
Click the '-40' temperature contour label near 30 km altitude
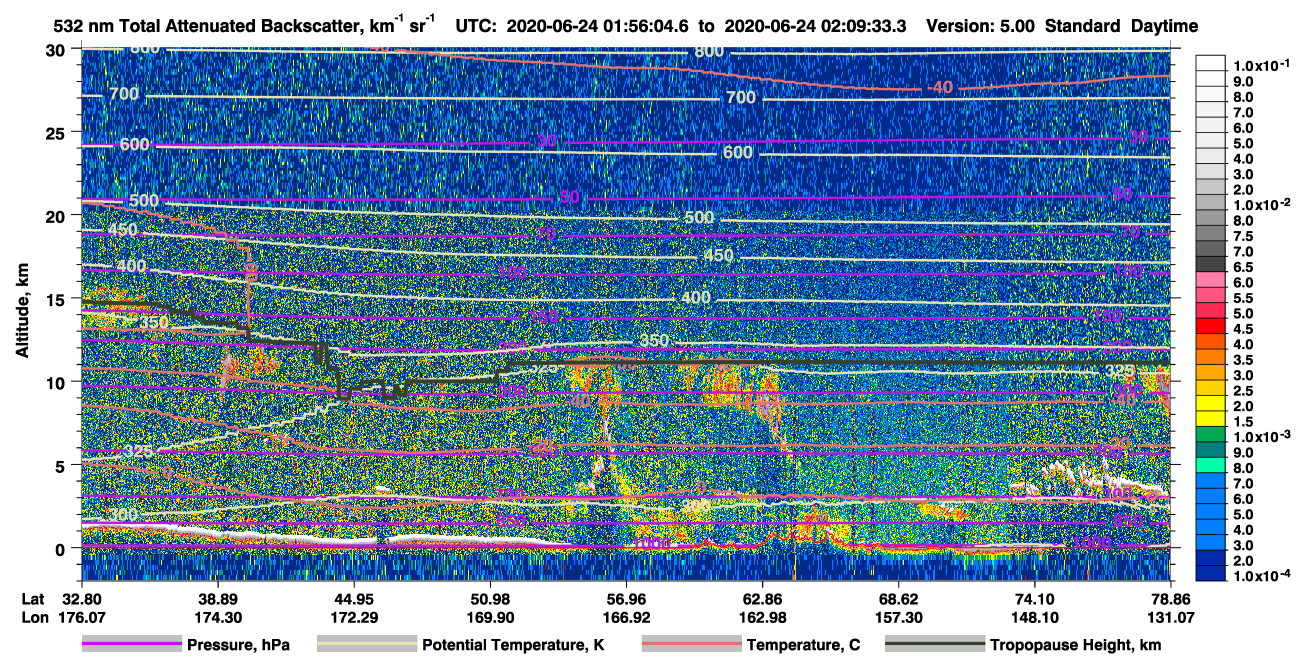(x=939, y=88)
